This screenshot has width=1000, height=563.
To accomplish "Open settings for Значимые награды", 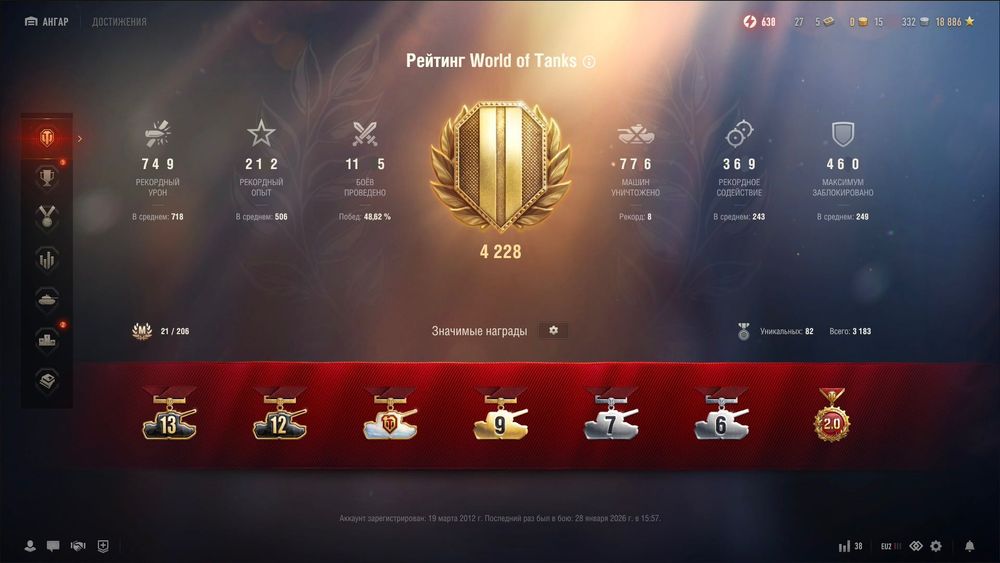I will (x=553, y=330).
